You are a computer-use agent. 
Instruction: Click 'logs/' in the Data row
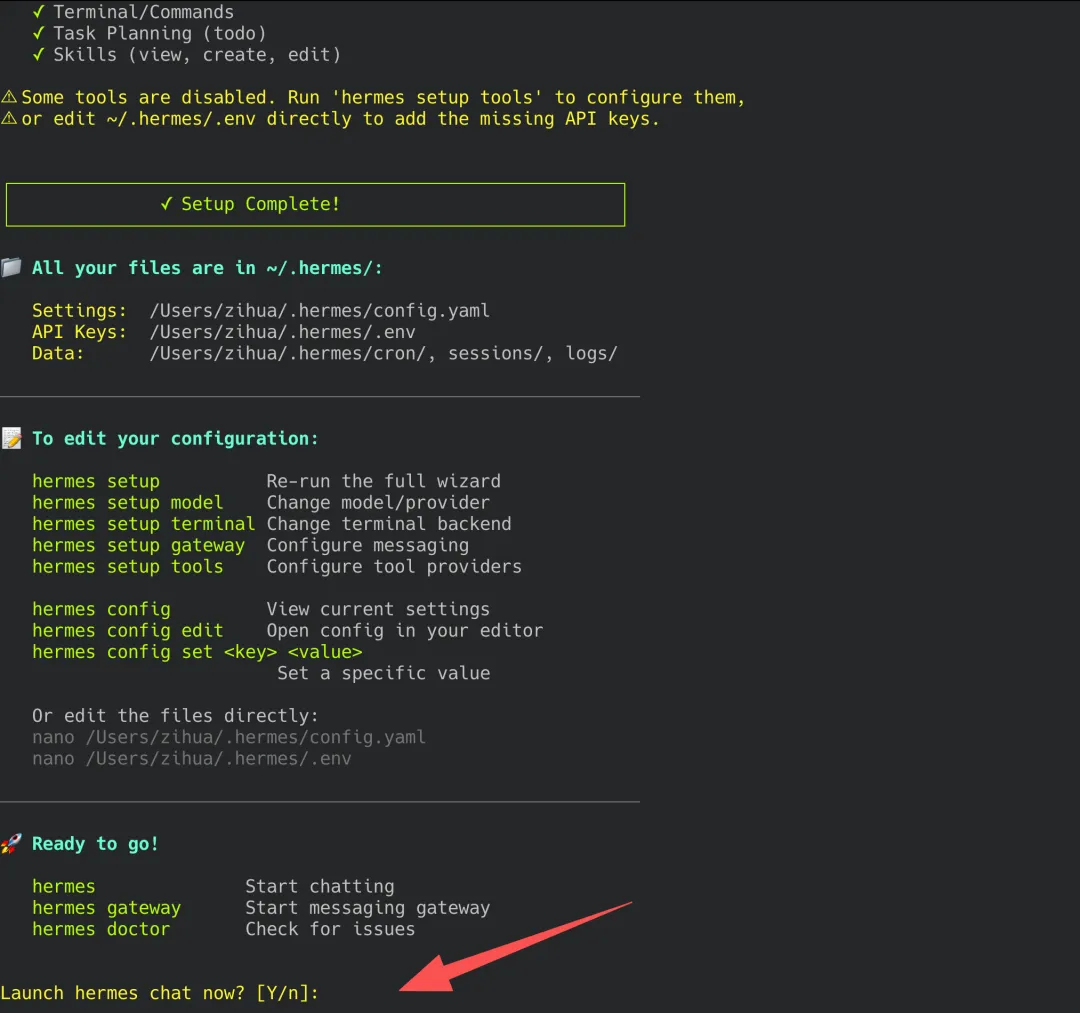592,353
